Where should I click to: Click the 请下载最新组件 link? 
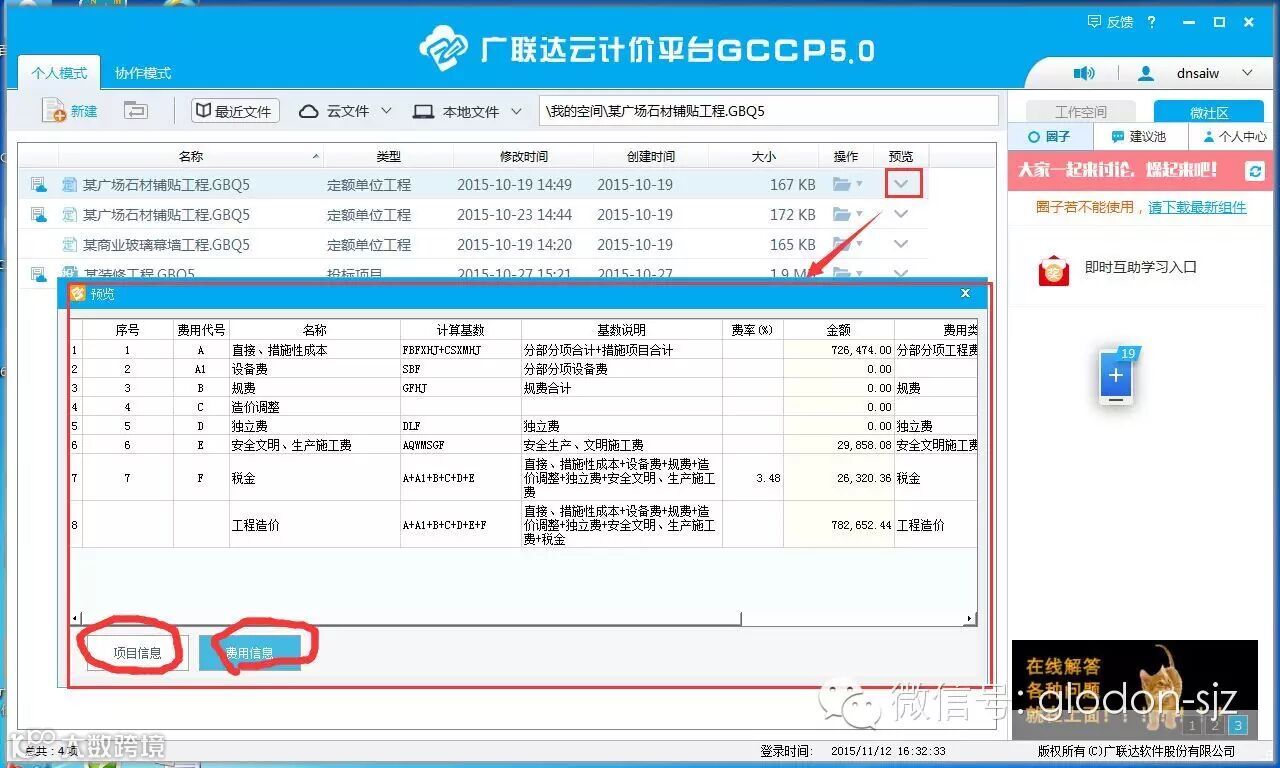click(1197, 207)
